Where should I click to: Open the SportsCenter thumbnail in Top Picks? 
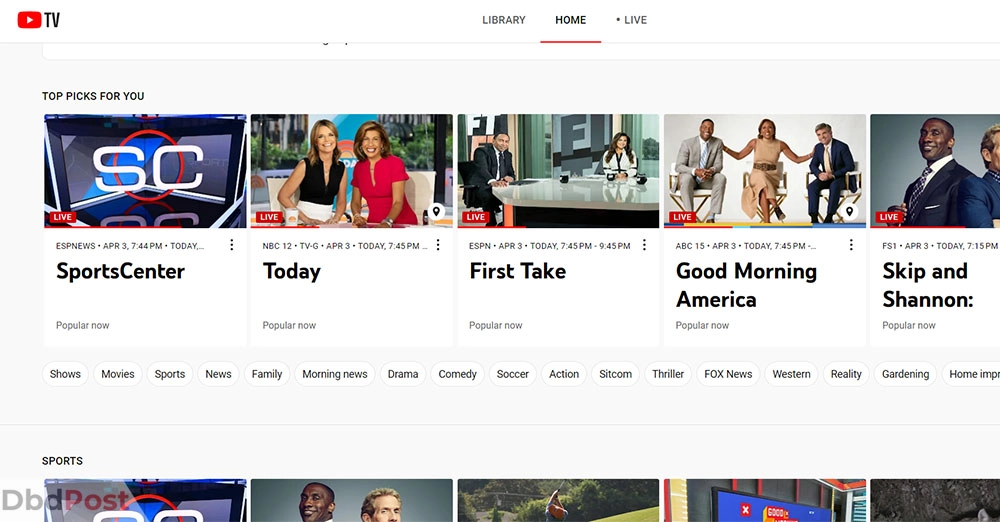[x=145, y=171]
